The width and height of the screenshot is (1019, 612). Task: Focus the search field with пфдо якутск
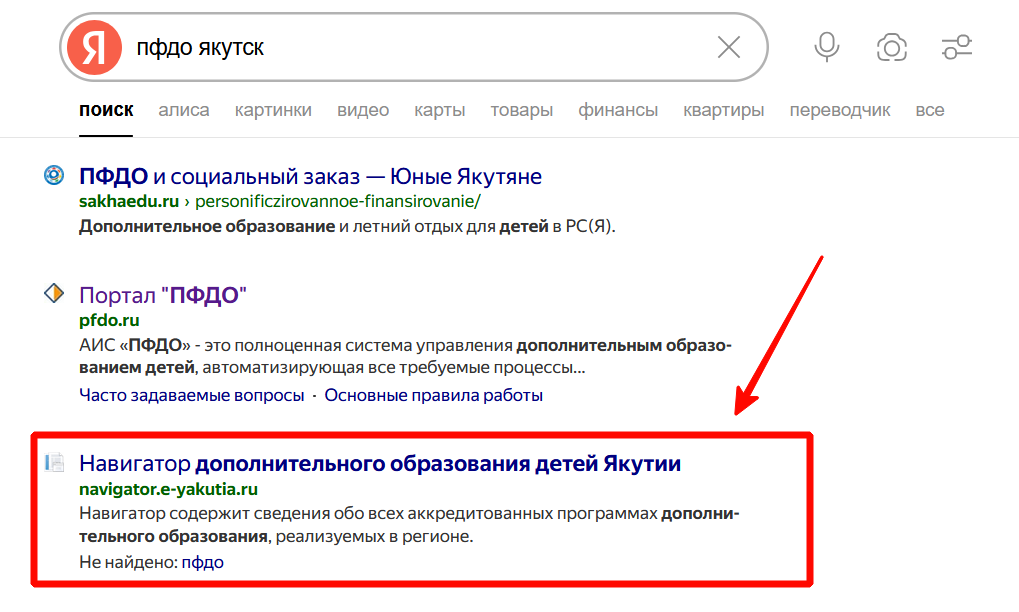[420, 47]
